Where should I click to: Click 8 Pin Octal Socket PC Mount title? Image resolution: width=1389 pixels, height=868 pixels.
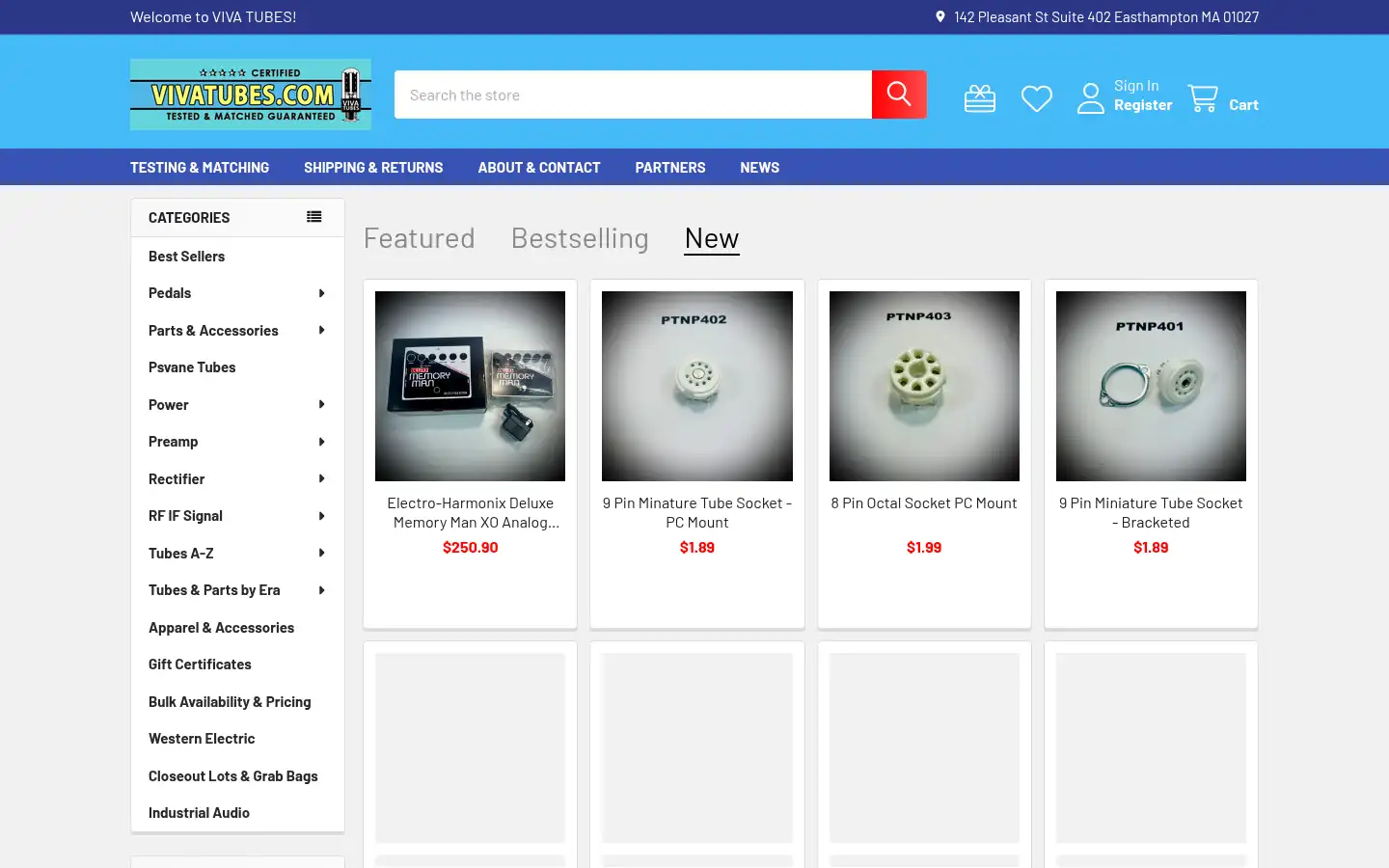click(x=924, y=503)
